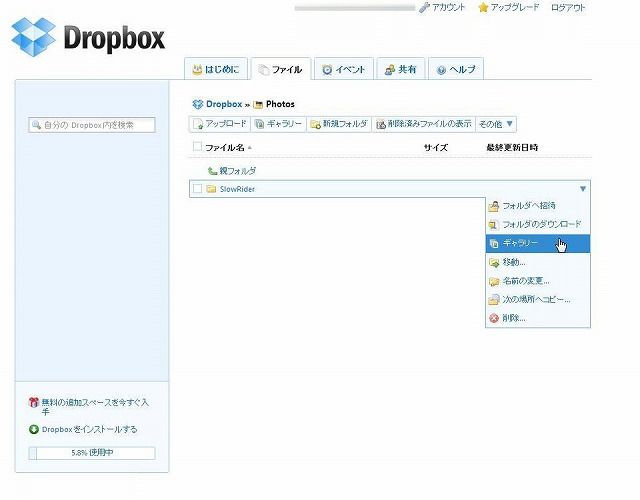Click the ヘルプ question mark icon
The width and height of the screenshot is (640, 500).
(x=441, y=70)
